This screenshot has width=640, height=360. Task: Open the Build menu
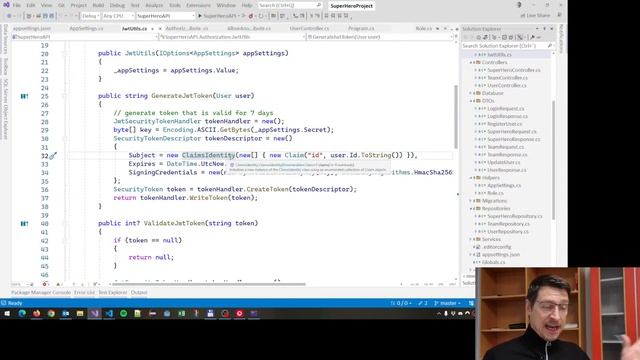tap(98, 5)
